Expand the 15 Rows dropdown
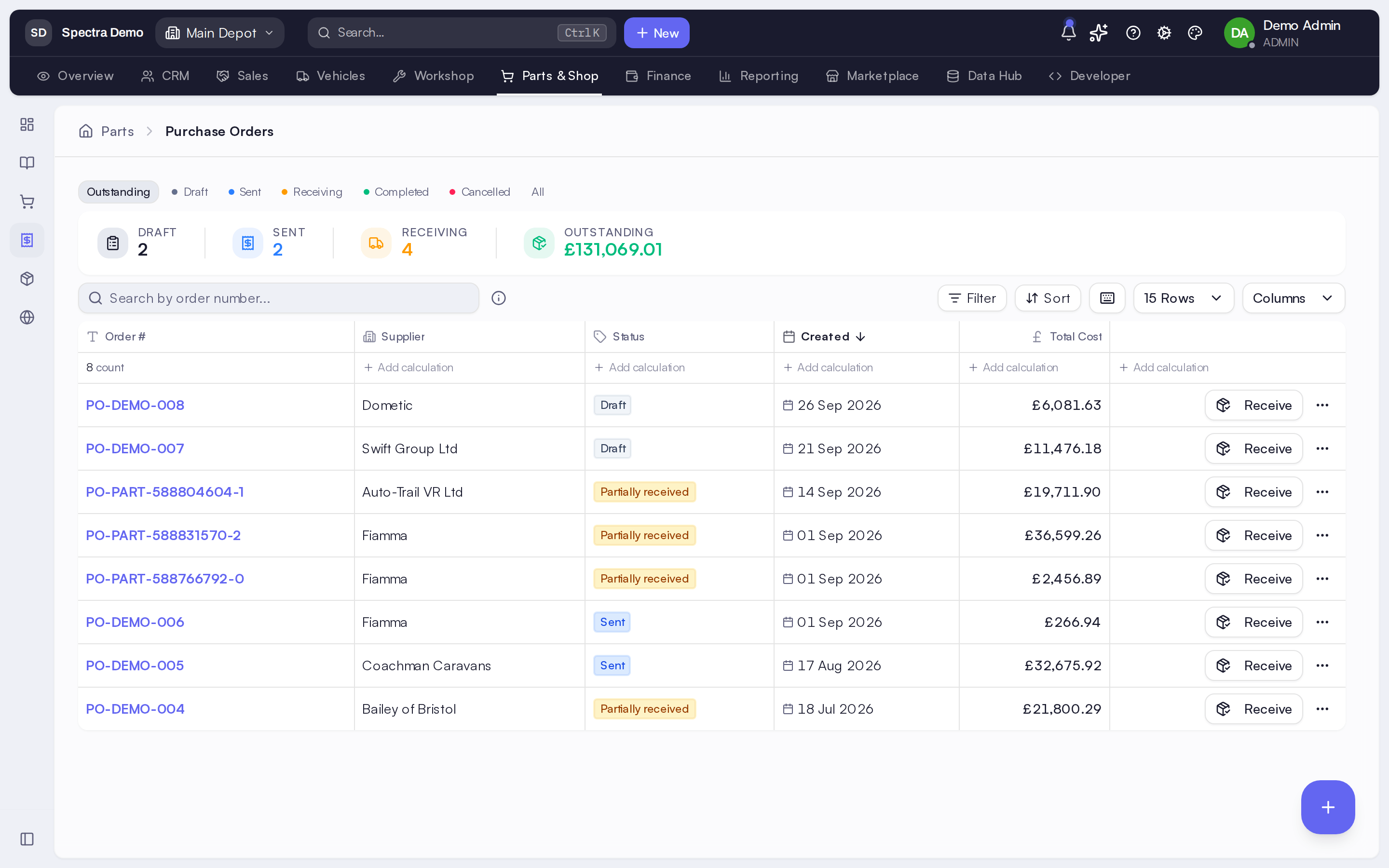1389x868 pixels. tap(1184, 298)
